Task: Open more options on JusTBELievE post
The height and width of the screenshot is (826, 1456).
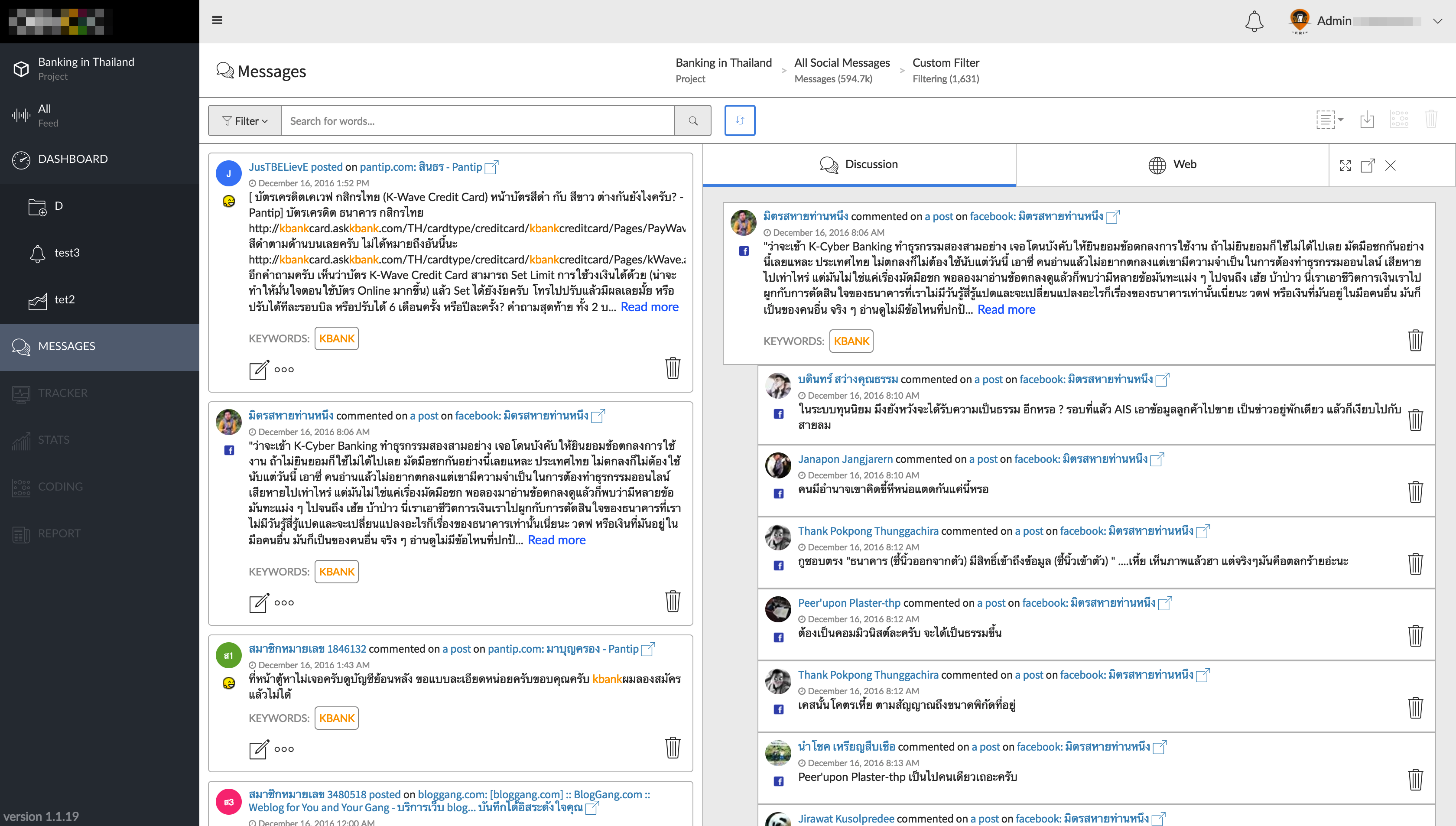Action: tap(283, 369)
